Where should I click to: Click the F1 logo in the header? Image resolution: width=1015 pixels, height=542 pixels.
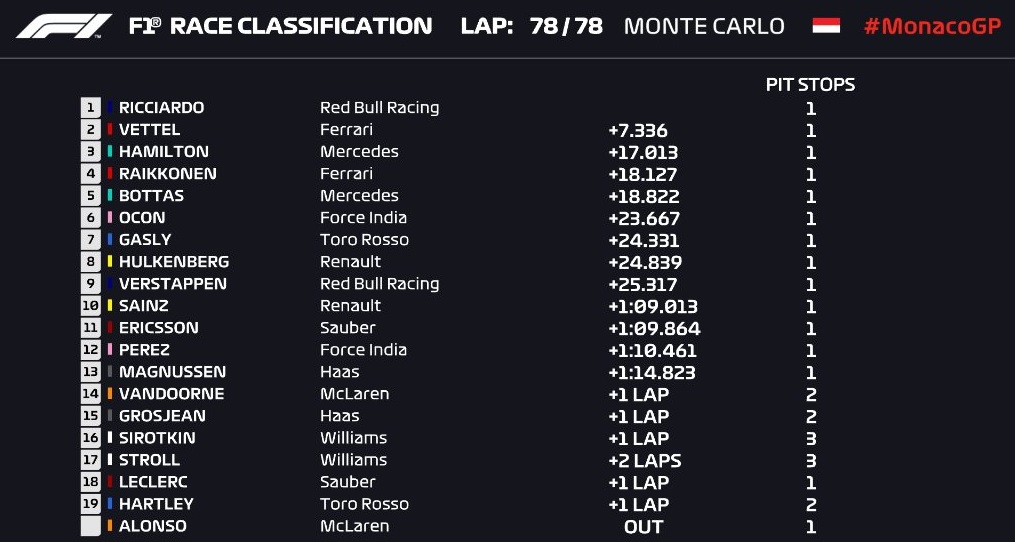64,26
